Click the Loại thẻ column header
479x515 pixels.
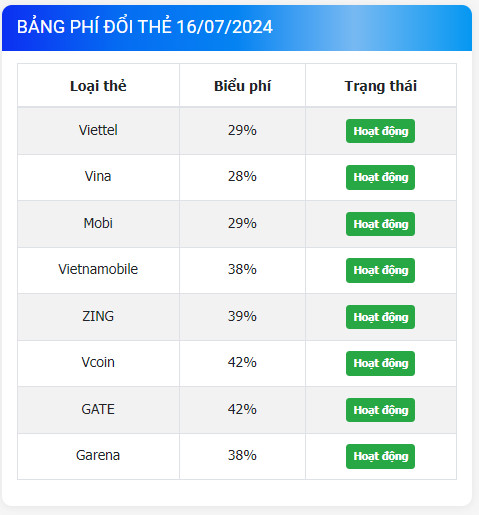[x=98, y=86]
